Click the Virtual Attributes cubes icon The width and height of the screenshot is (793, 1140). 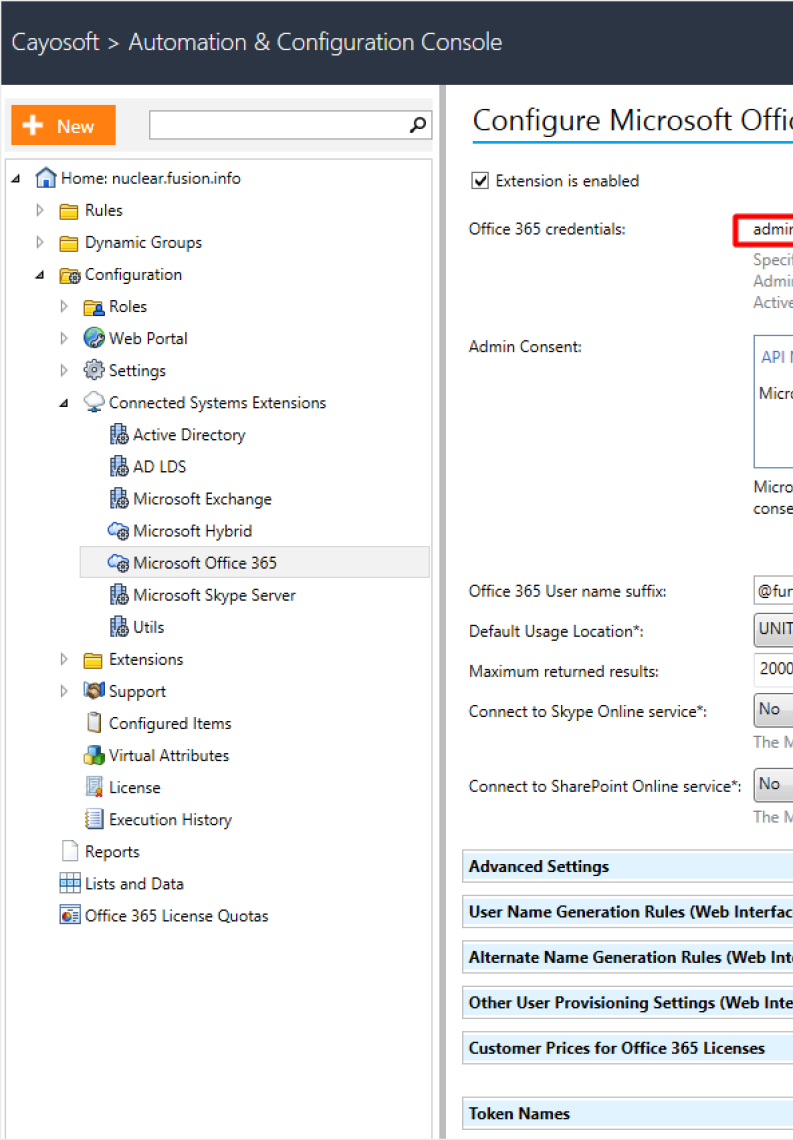pos(94,755)
